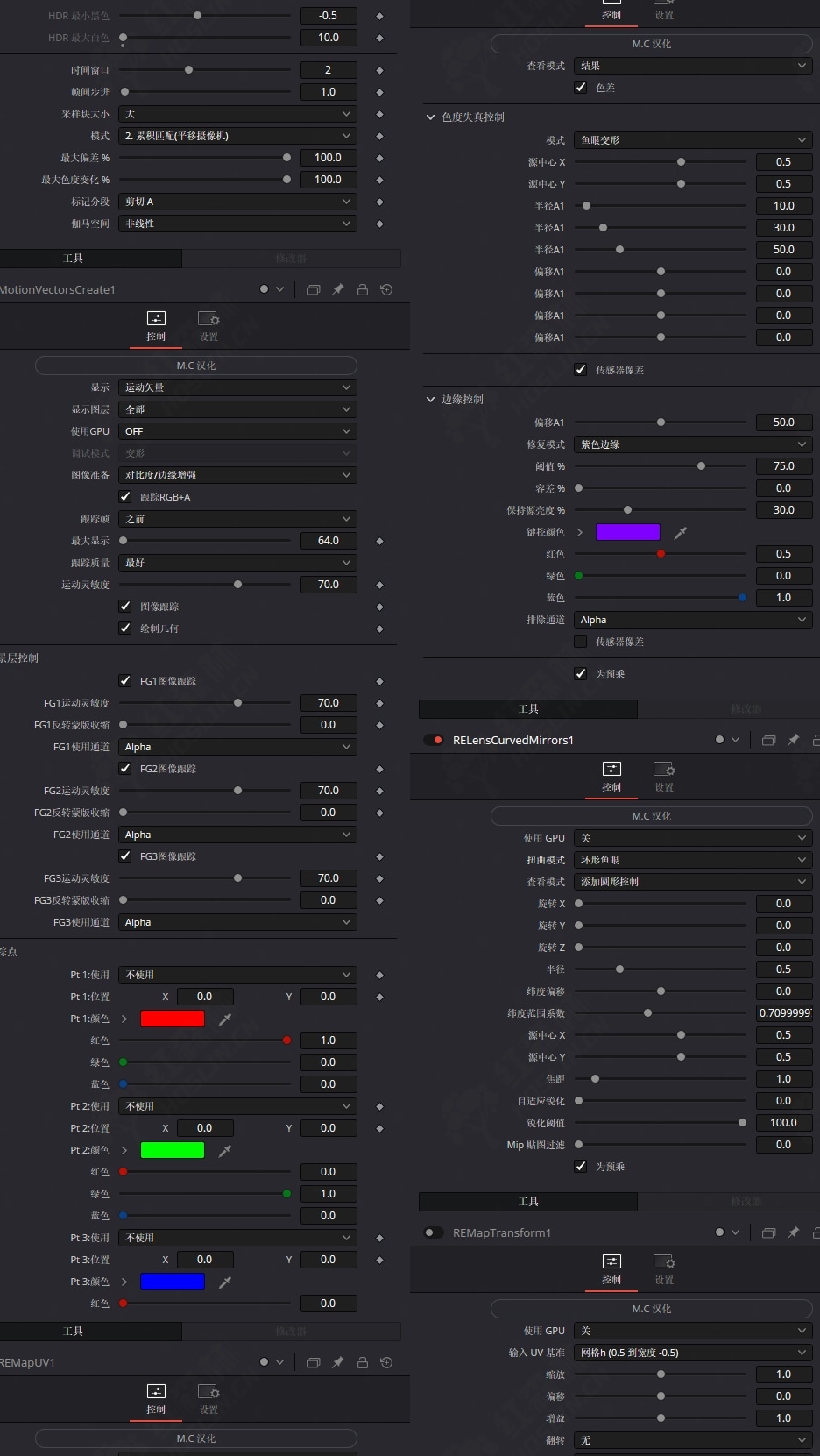Click keyframe diamond for Pt 1:位置
This screenshot has width=820, height=1456.
point(379,997)
